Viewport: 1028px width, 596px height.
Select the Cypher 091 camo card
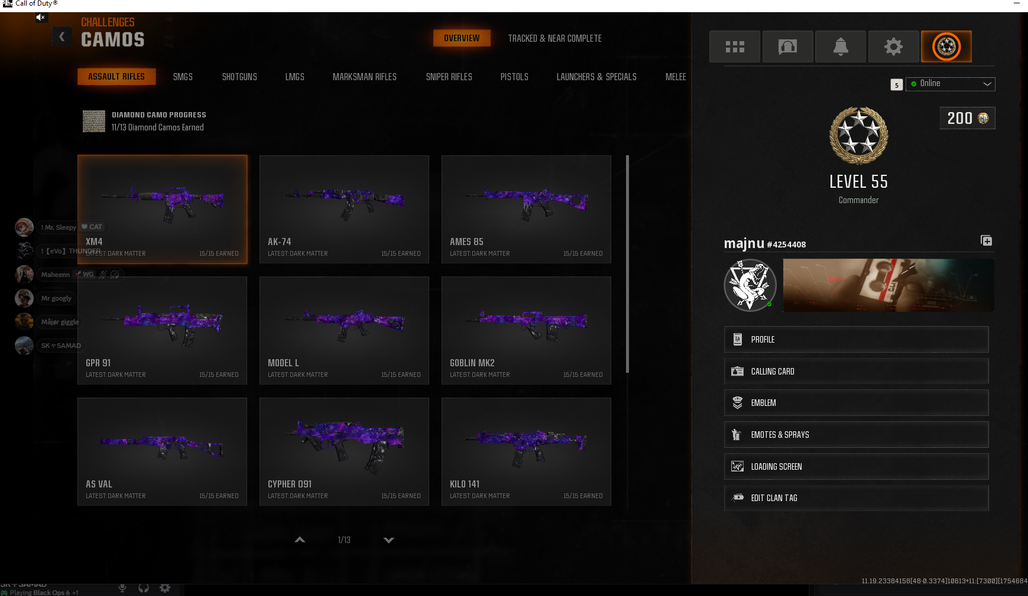pos(344,452)
